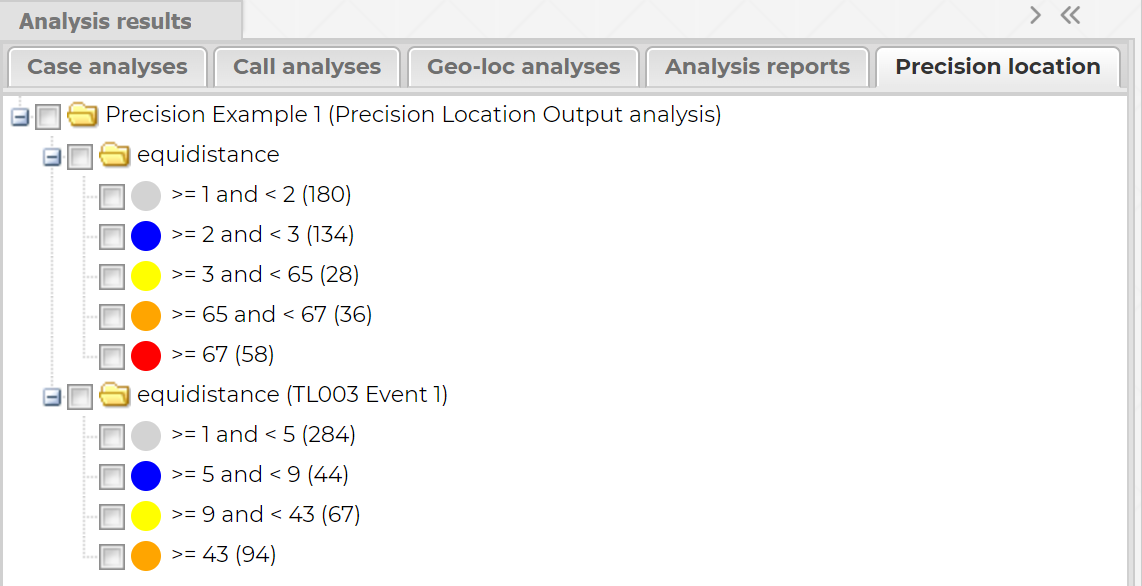Tick the >= 43 (94) checkbox
This screenshot has height=586, width=1142.
(x=112, y=557)
